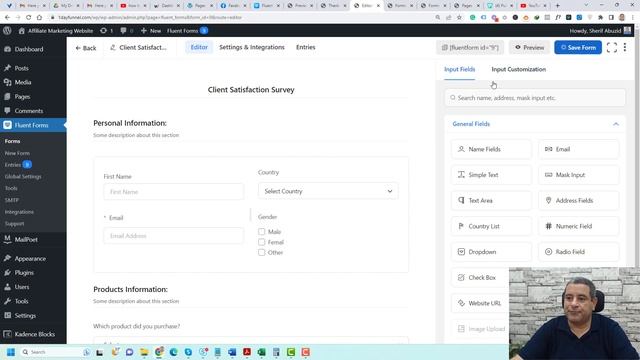Click the Save Form button
Screen dimensions: 640x360
click(x=578, y=47)
